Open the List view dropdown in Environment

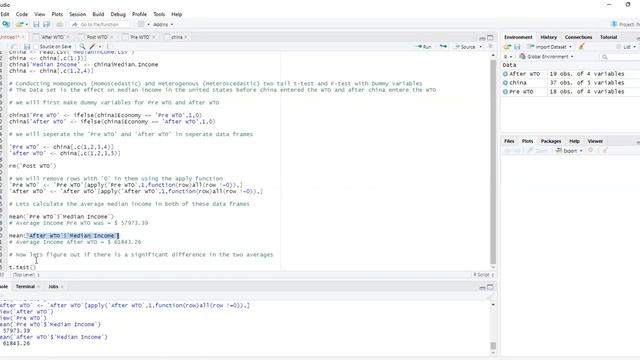pos(626,47)
